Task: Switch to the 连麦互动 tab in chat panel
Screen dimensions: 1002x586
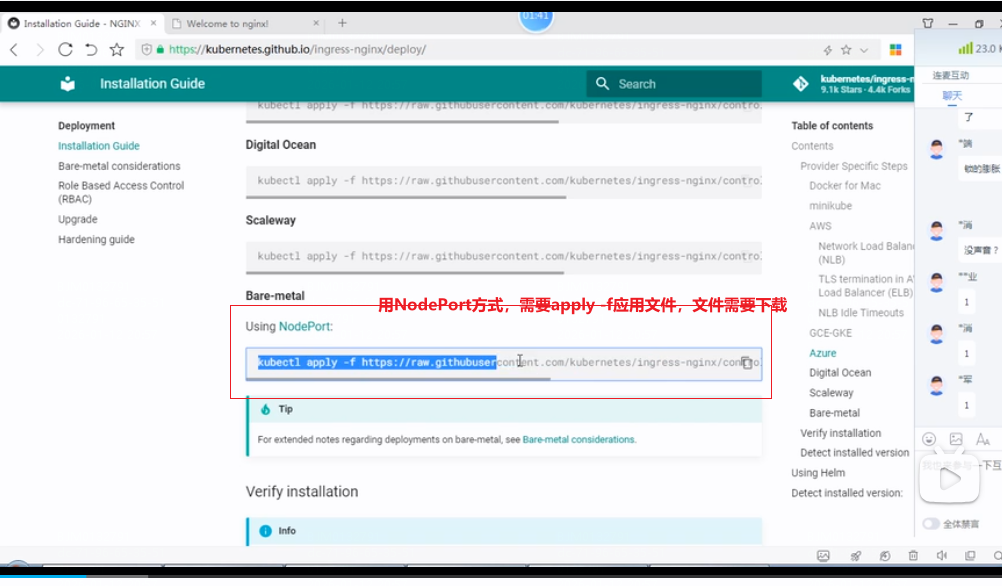Action: coord(950,75)
